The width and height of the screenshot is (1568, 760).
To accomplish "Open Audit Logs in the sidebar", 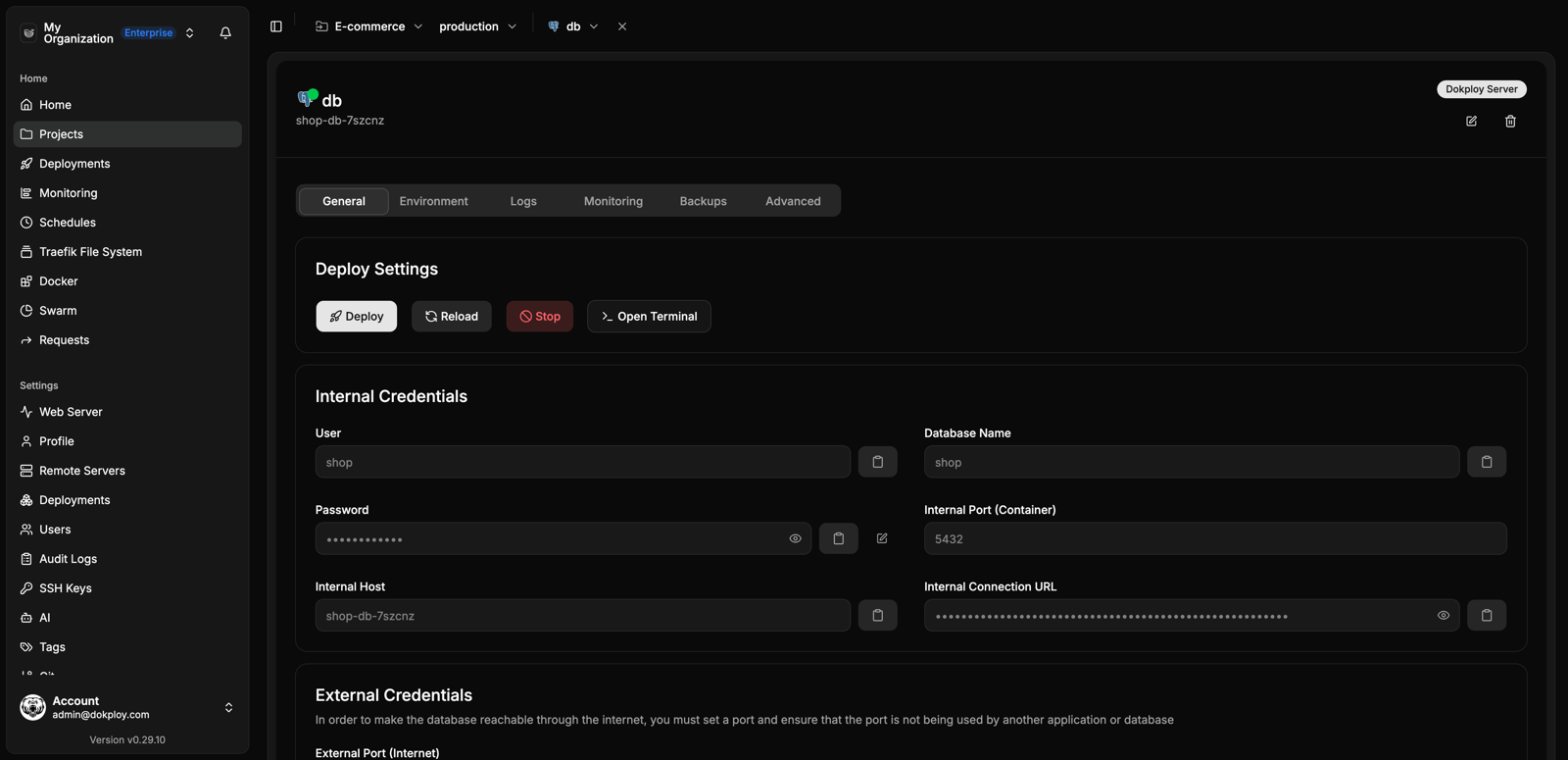I will (x=127, y=559).
